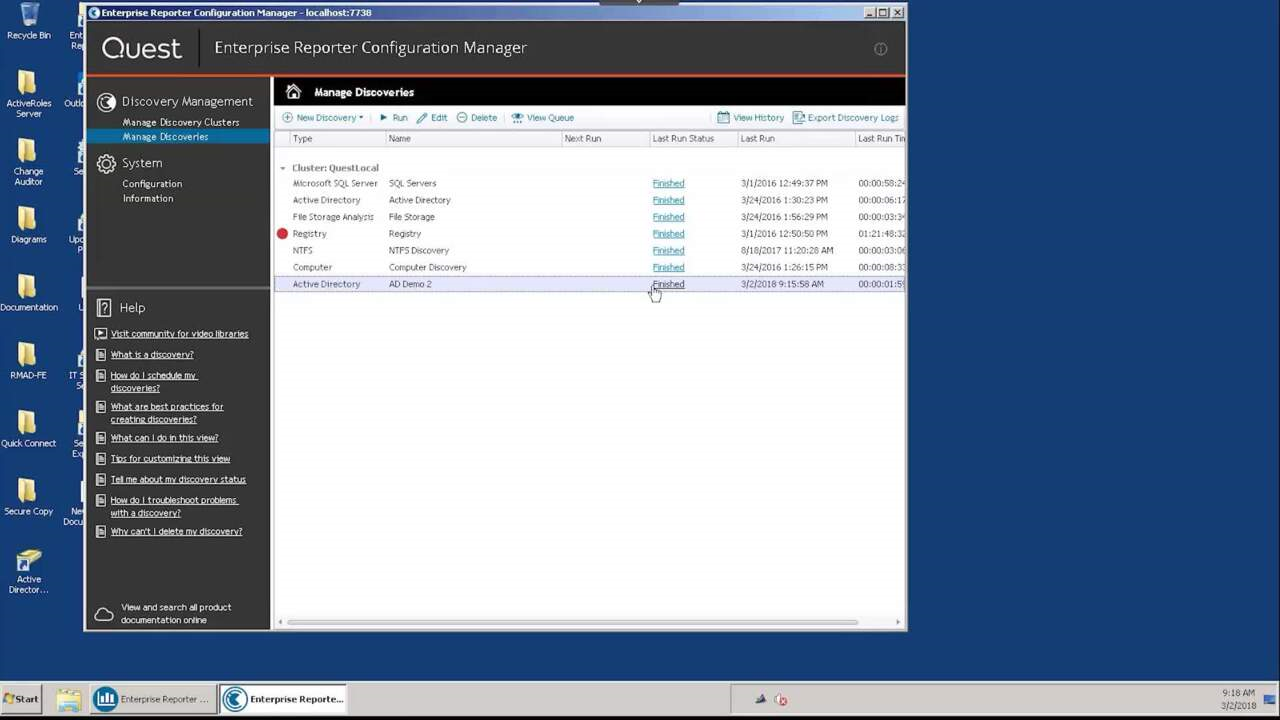Open Configuration under System

tap(152, 184)
